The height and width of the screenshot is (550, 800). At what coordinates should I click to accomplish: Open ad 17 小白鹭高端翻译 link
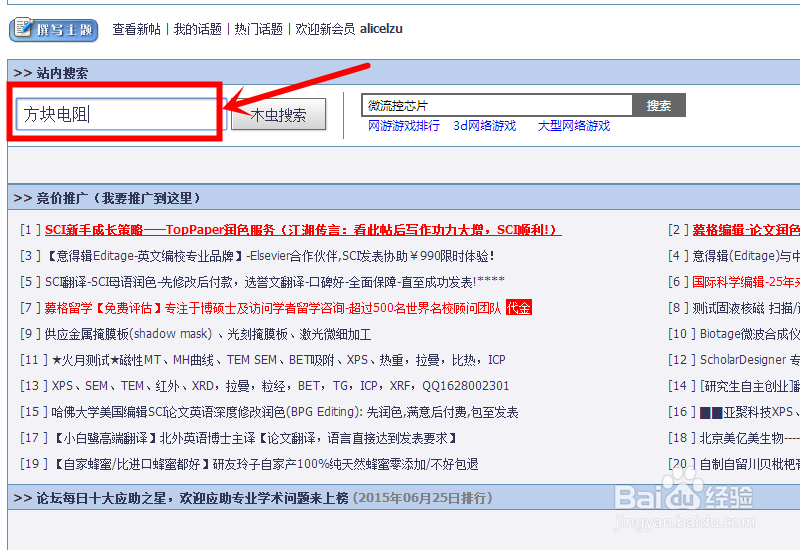click(254, 438)
